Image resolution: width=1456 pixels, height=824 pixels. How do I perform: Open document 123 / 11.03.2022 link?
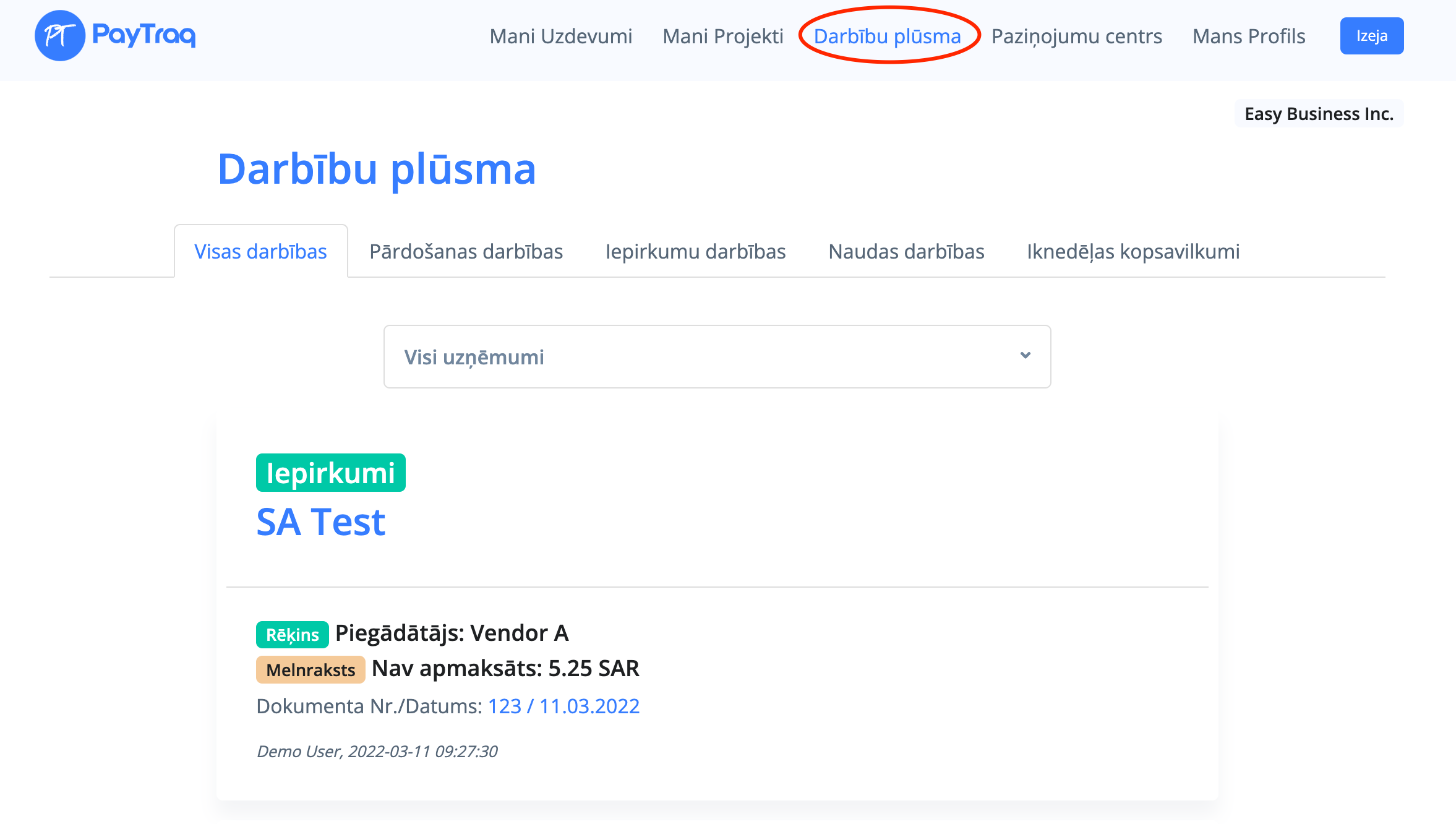563,706
